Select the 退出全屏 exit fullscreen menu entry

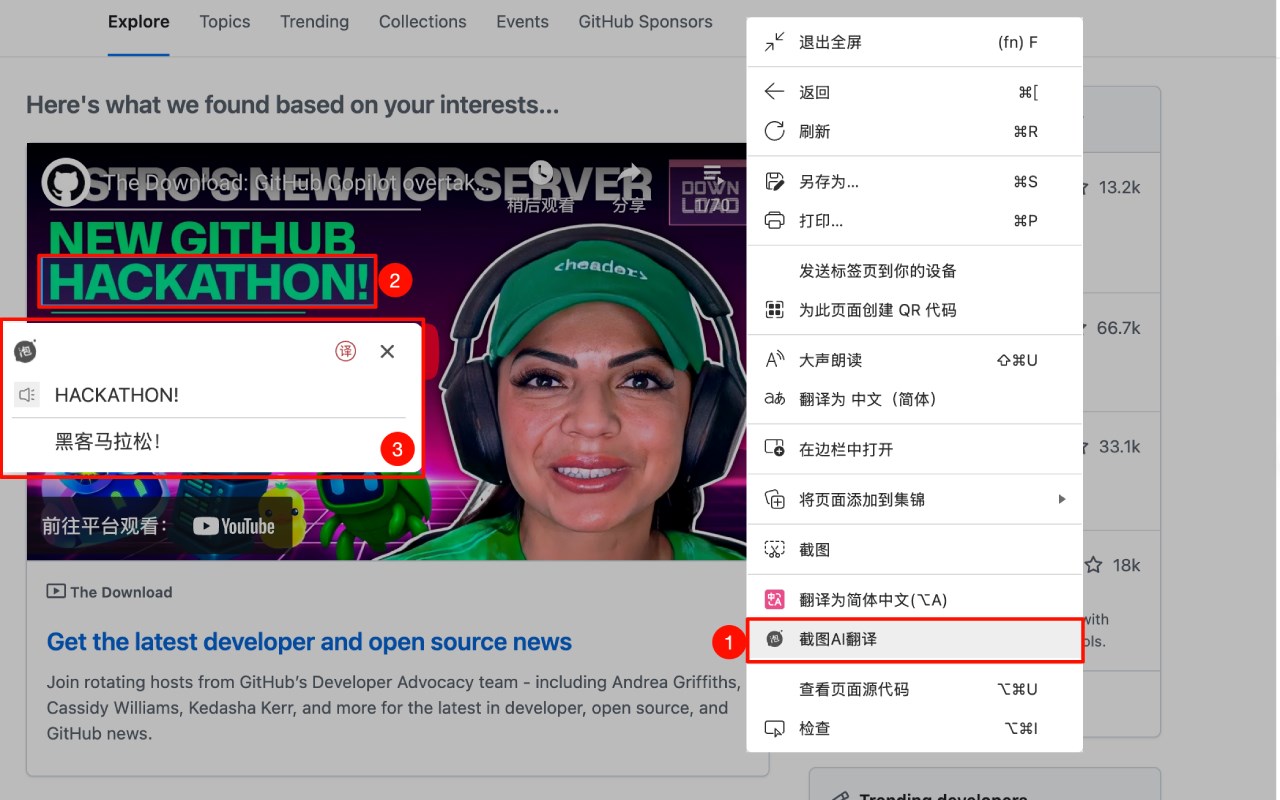tap(914, 42)
